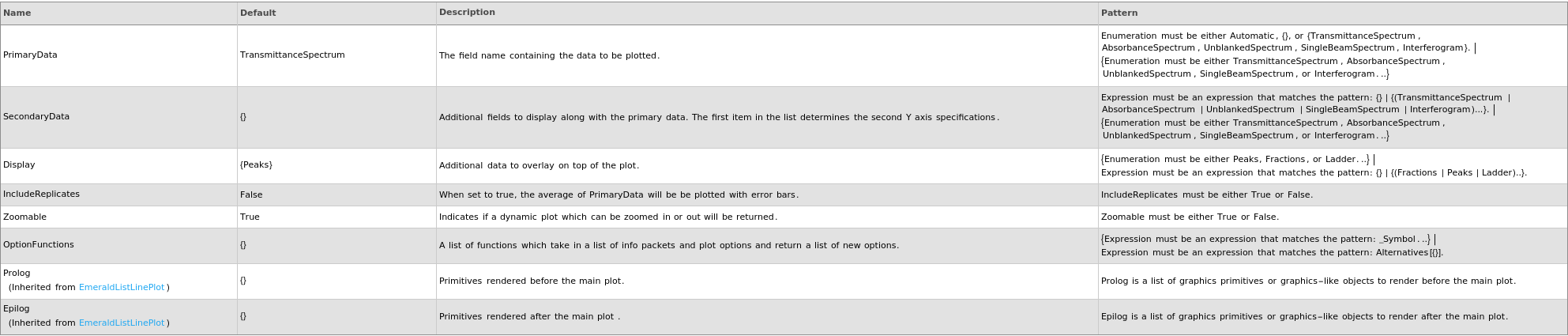
Task: Click the False default for IncludeReplicates
Action: [x=251, y=195]
